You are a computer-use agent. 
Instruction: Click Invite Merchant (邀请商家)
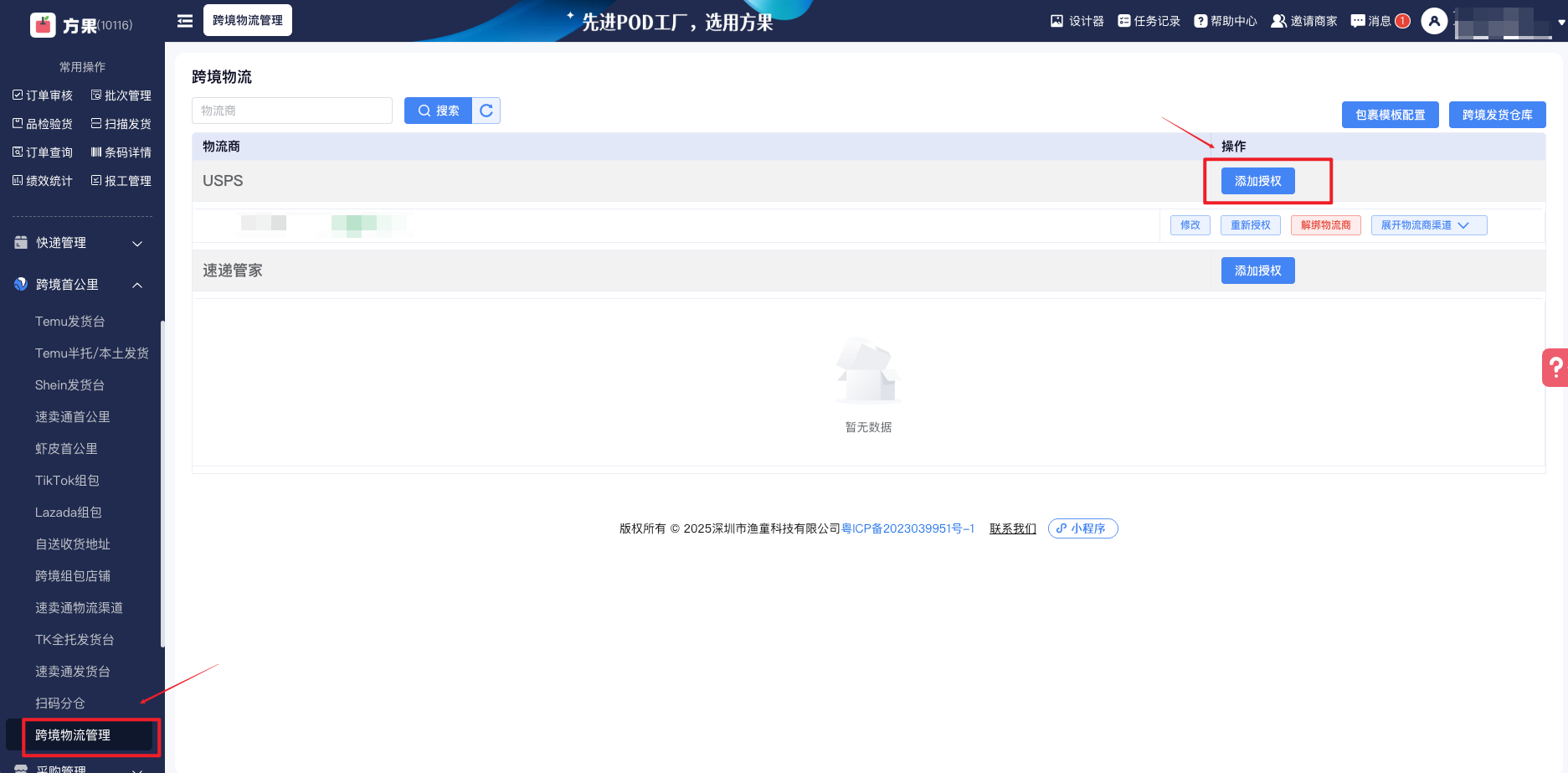(x=1303, y=21)
